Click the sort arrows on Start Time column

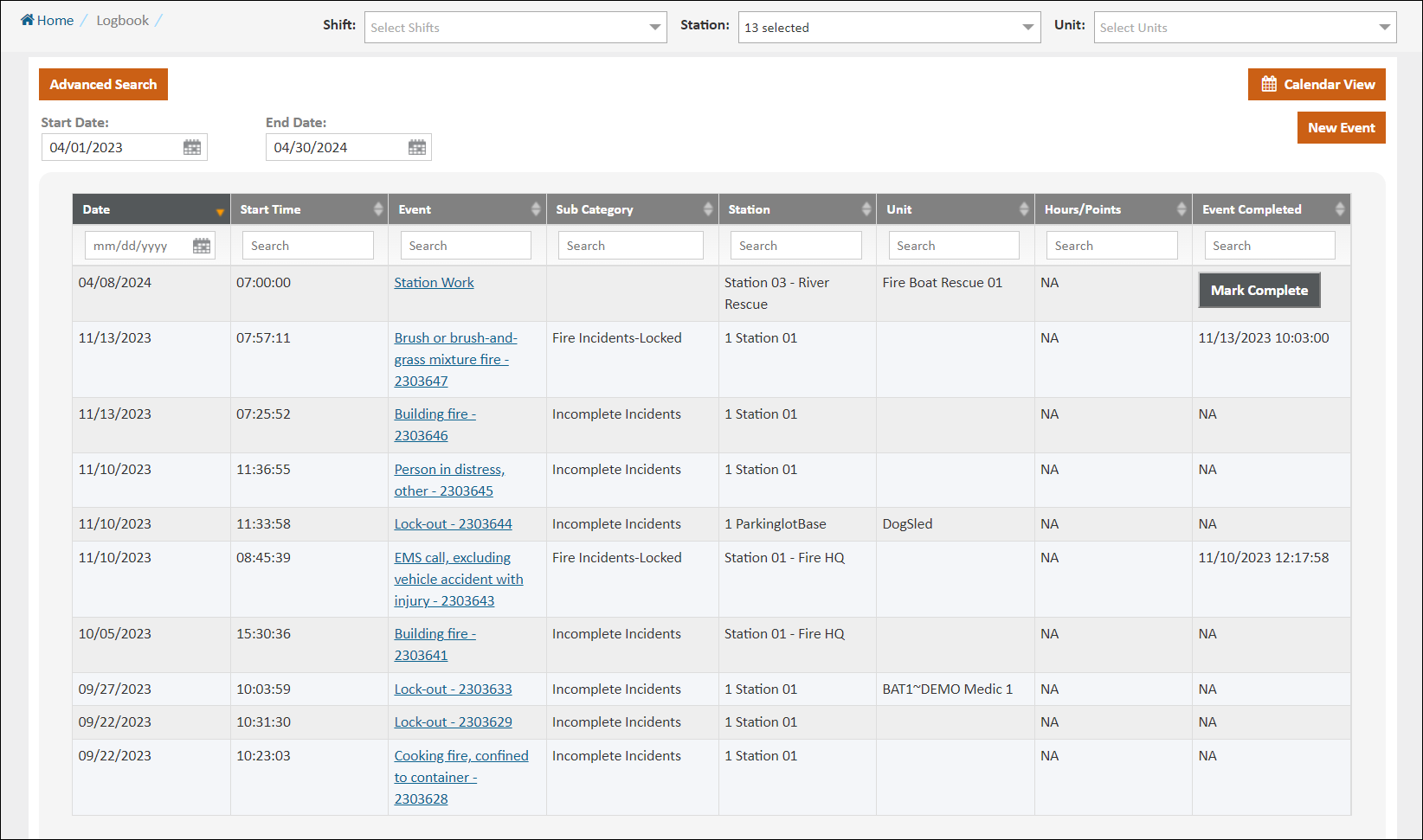[378, 209]
